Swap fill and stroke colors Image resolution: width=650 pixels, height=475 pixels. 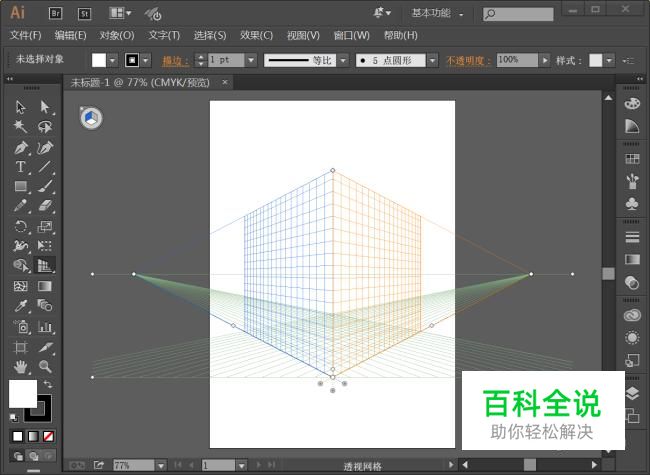pos(48,384)
